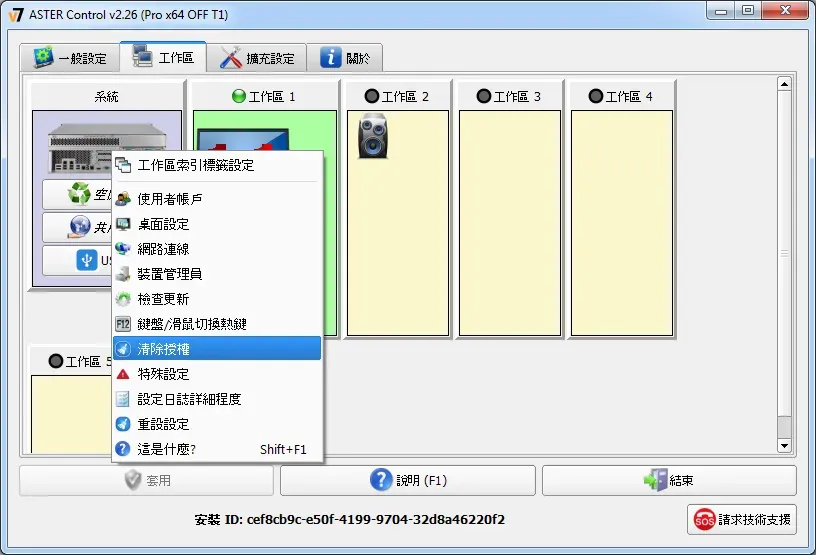Open the 關於 tab
This screenshot has height=555, width=816.
(345, 58)
